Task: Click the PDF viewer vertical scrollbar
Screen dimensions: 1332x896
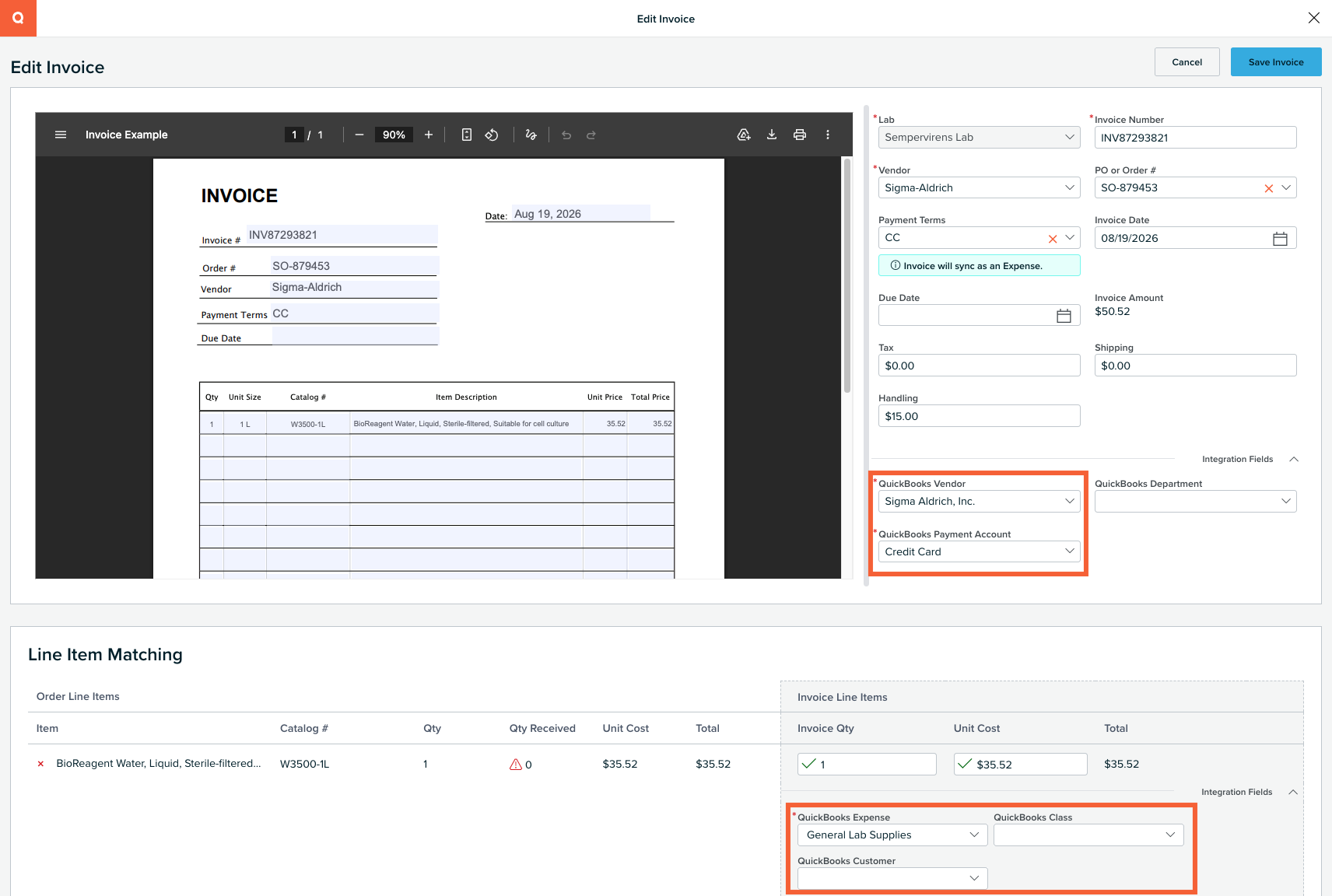Action: tap(847, 276)
